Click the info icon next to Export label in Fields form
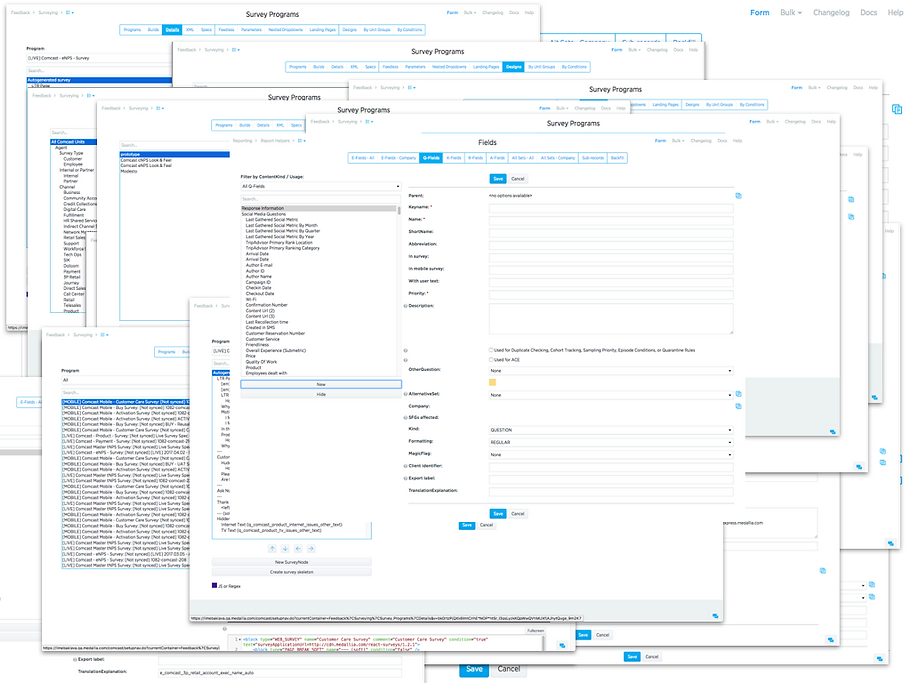Viewport: 910px width, 683px height. [405, 478]
